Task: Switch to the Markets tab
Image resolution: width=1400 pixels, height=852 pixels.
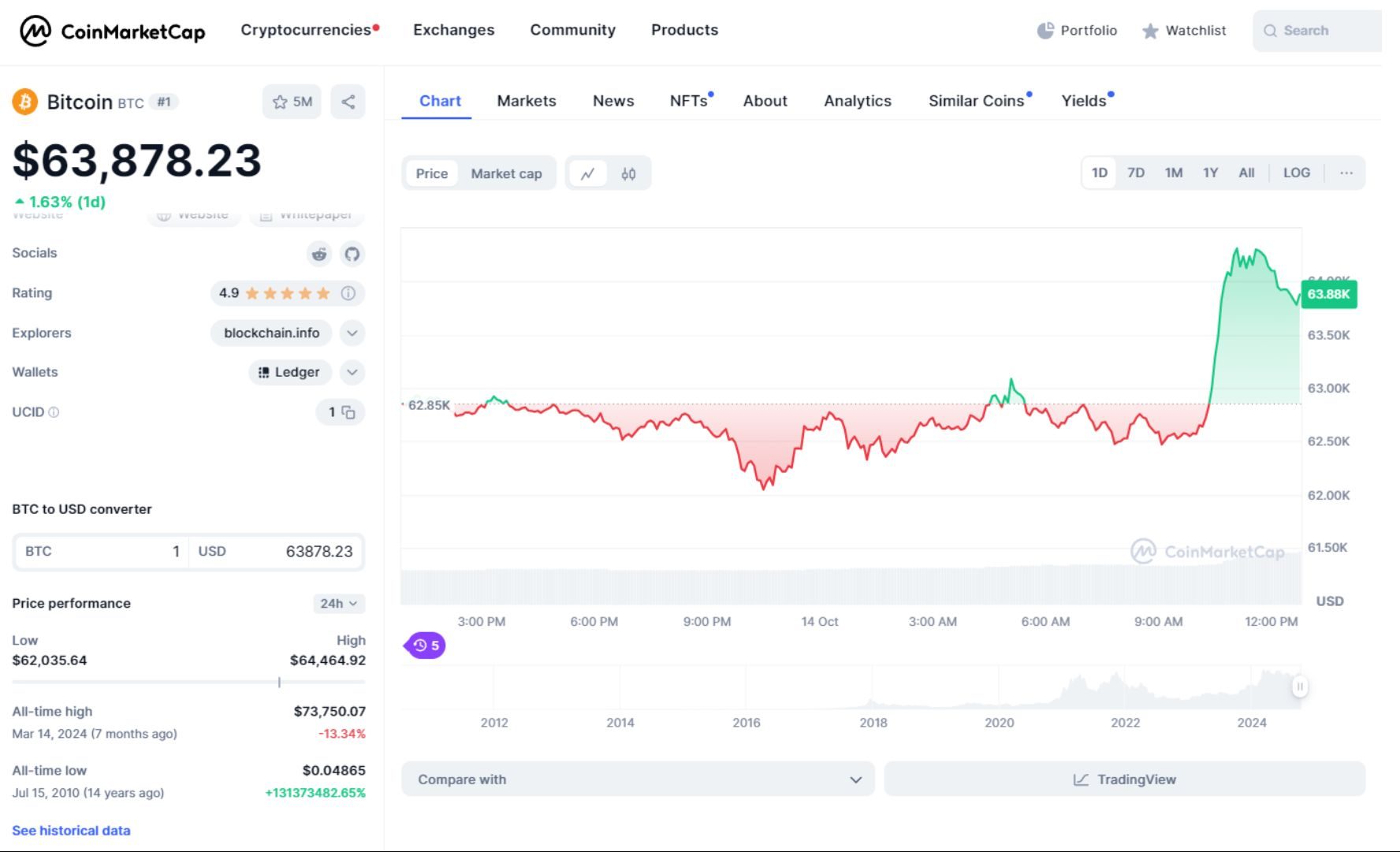Action: pyautogui.click(x=526, y=101)
